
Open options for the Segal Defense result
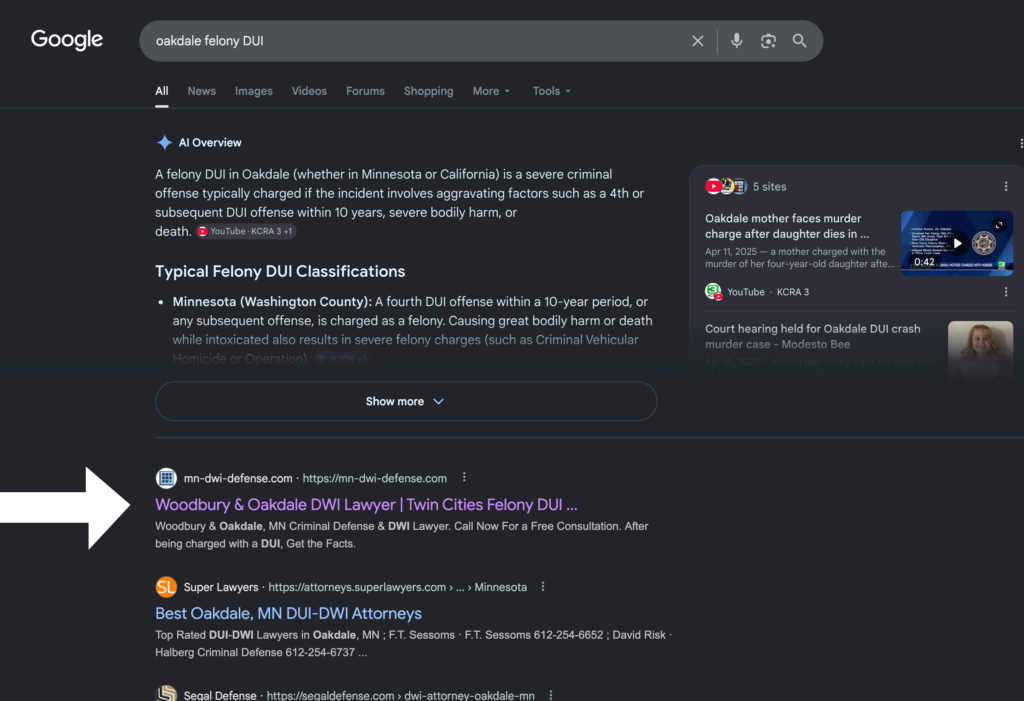(x=551, y=695)
